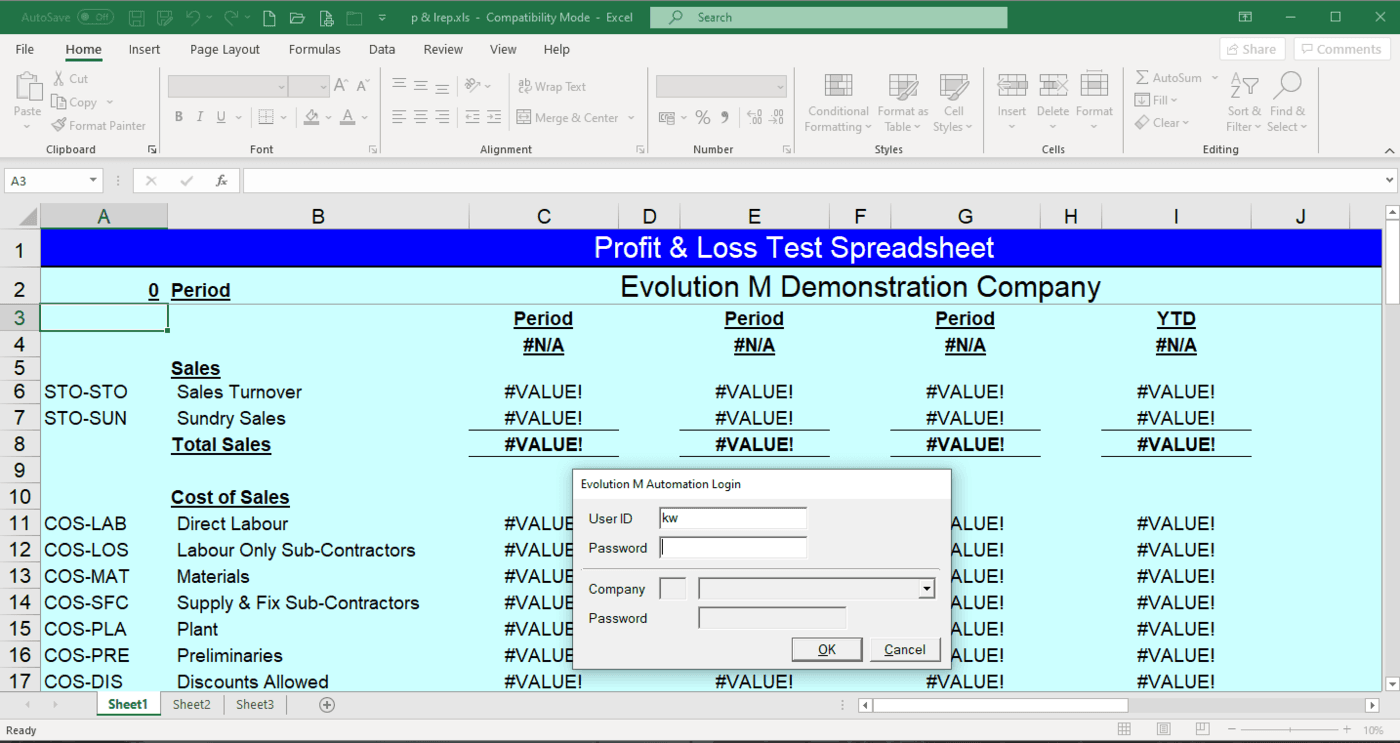
Task: Click the zoom slider in status bar
Action: pyautogui.click(x=1288, y=730)
